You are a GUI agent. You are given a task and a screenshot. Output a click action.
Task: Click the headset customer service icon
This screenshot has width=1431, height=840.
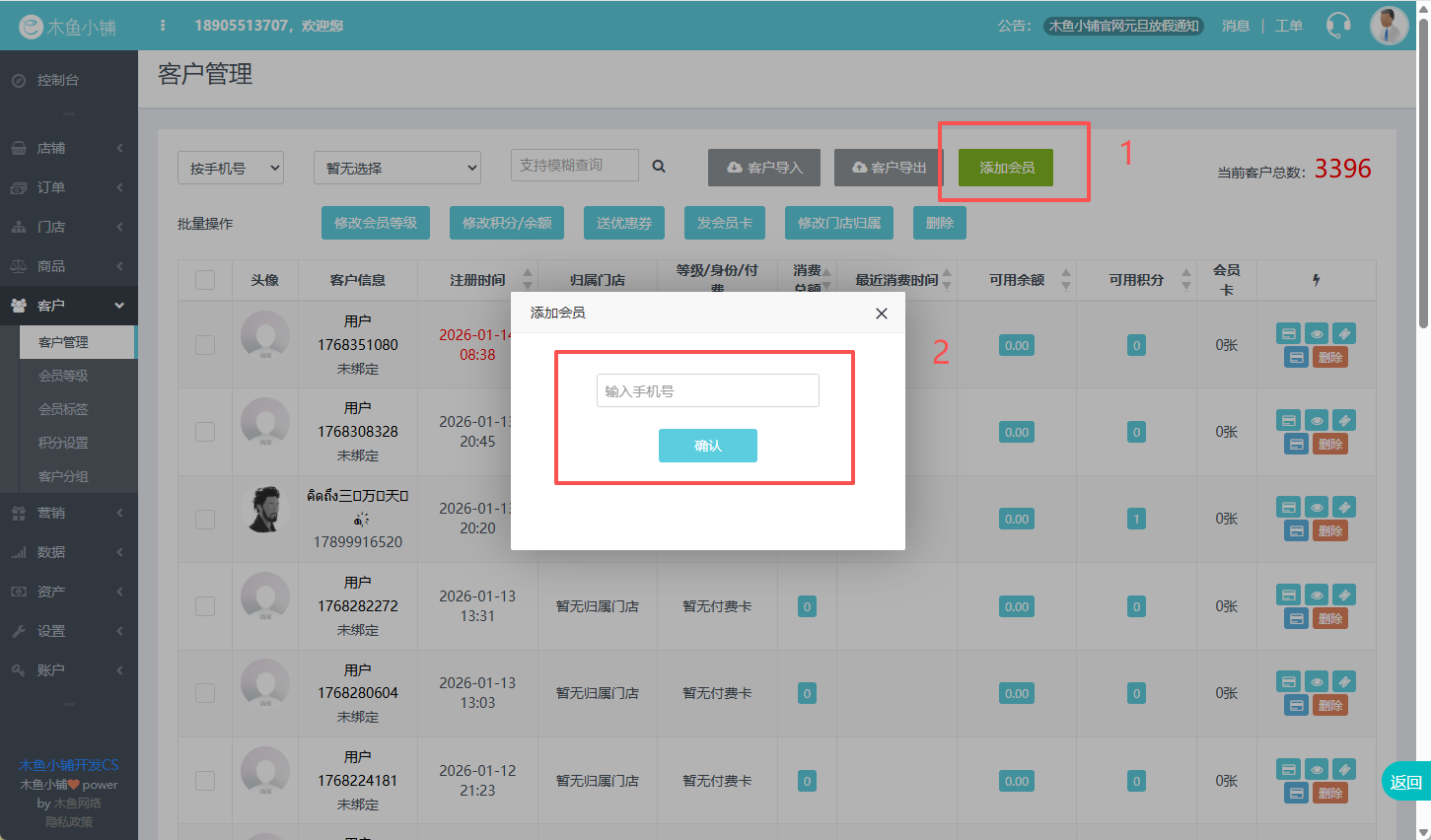(x=1337, y=26)
